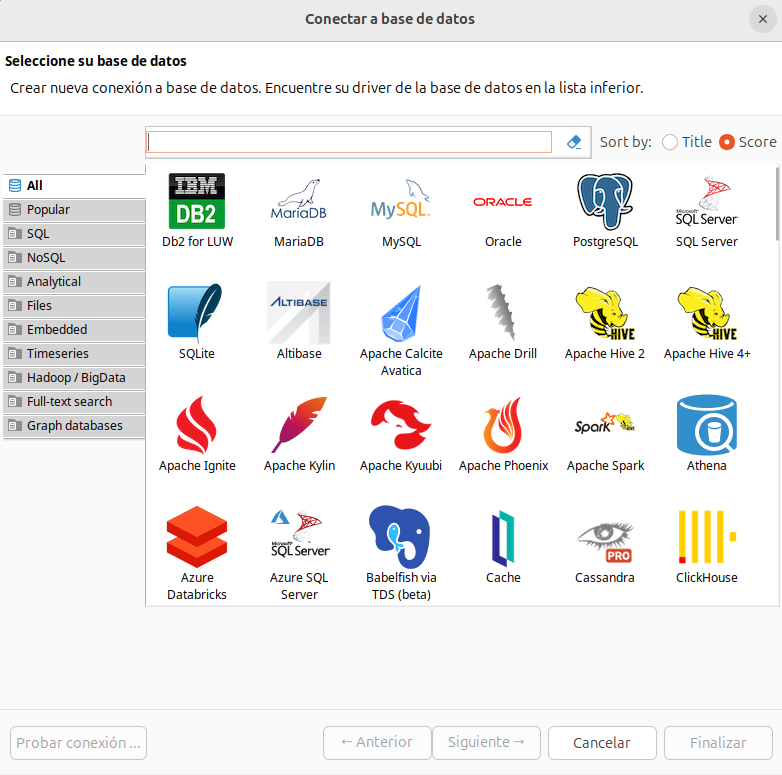
Task: Choose the MySQL database driver
Action: pos(401,202)
